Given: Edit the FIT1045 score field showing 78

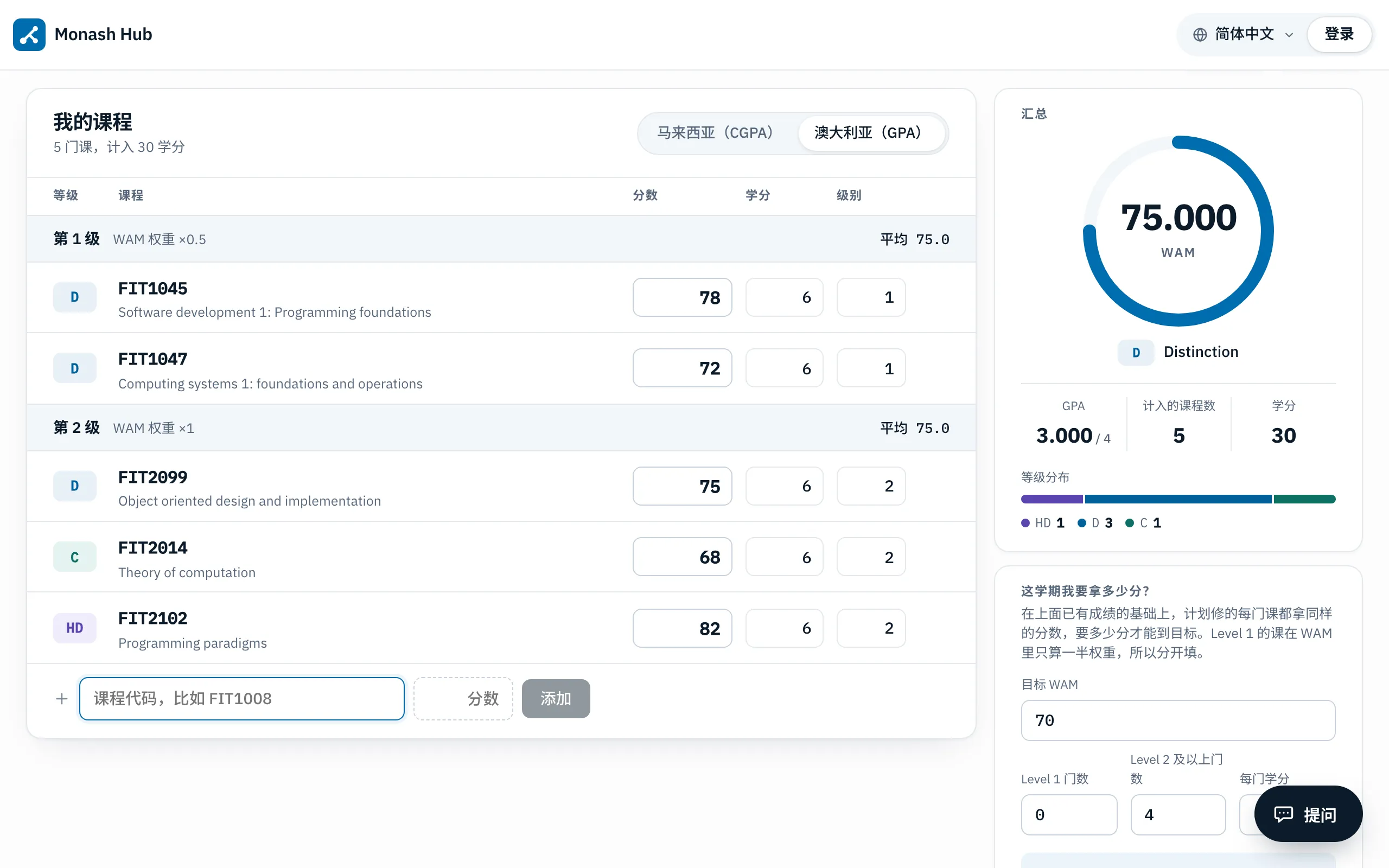Looking at the screenshot, I should [x=683, y=297].
